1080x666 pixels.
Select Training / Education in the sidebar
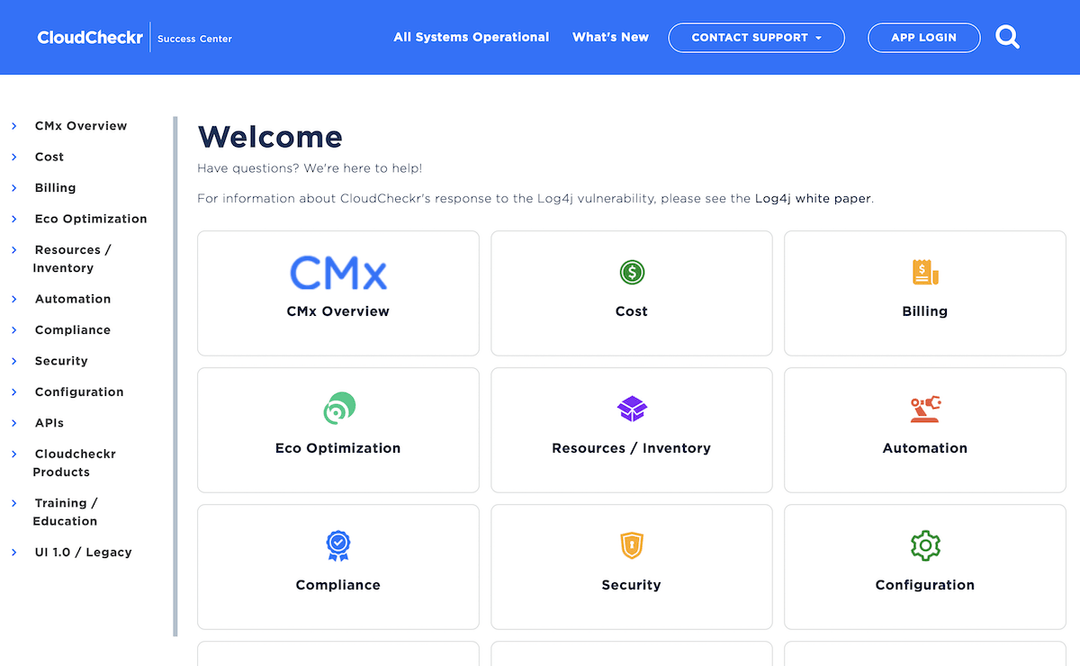pyautogui.click(x=65, y=512)
